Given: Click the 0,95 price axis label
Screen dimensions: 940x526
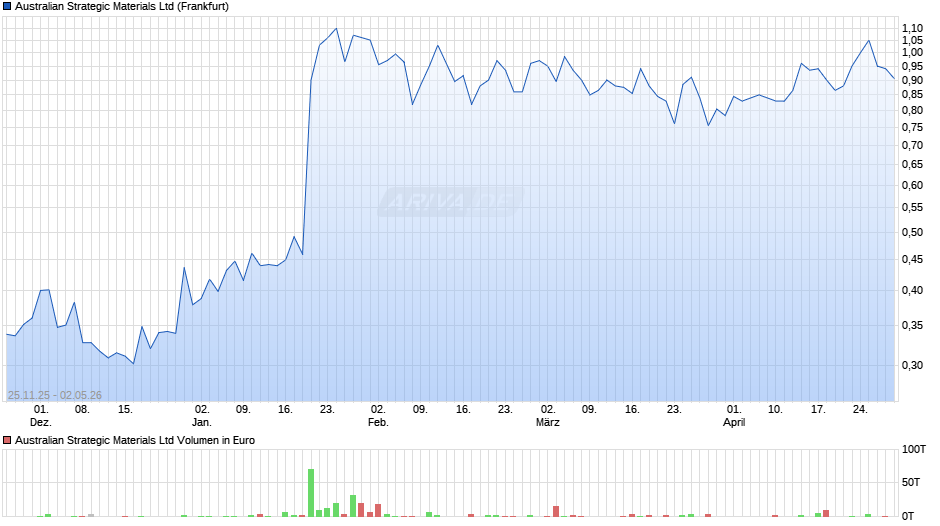Looking at the screenshot, I should click(x=912, y=66).
